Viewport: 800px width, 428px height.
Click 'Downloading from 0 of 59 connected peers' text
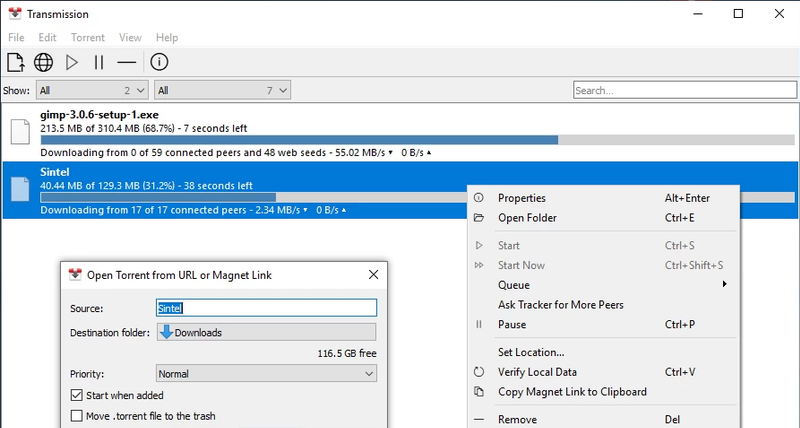click(x=143, y=153)
